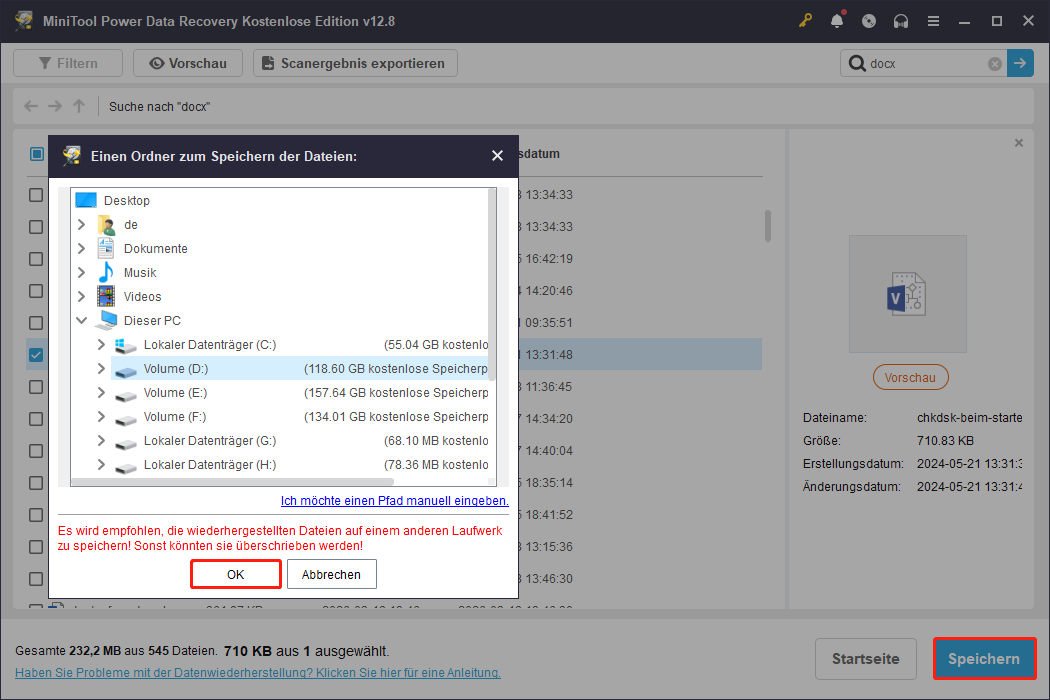The image size is (1050, 700).
Task: Expand the Musik folder
Action: coord(82,273)
